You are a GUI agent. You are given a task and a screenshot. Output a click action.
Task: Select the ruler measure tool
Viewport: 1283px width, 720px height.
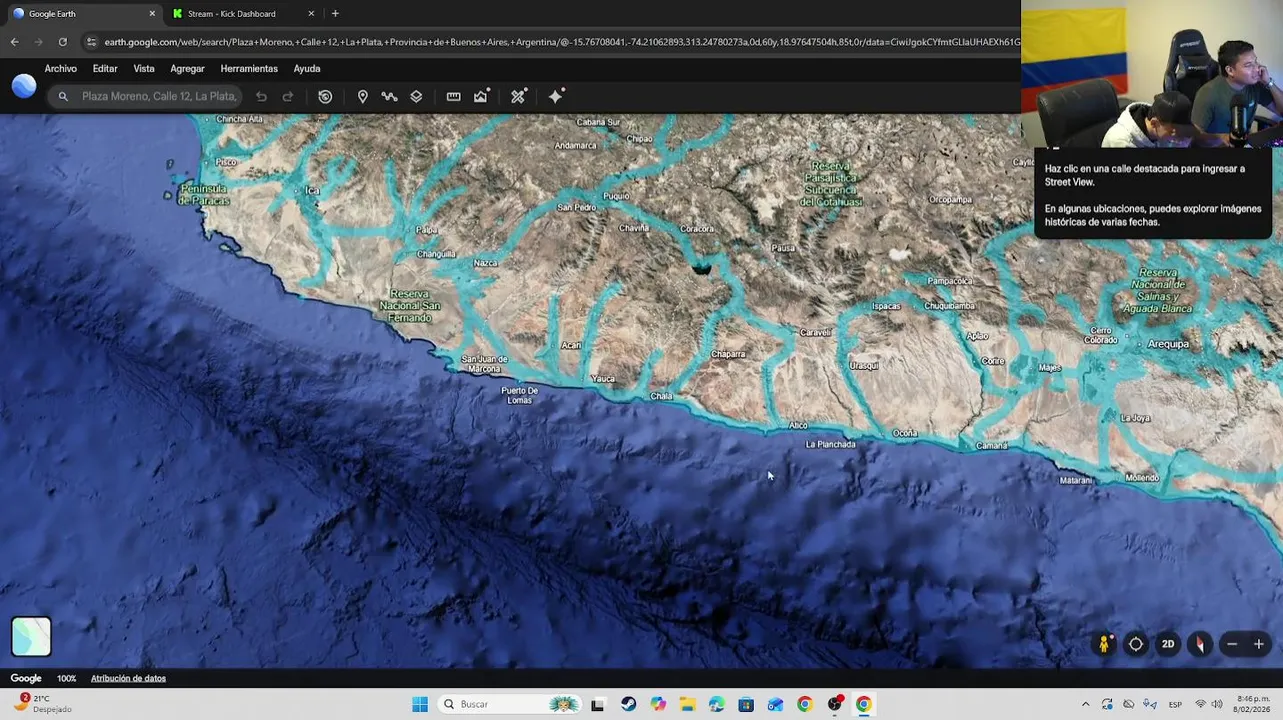click(453, 97)
